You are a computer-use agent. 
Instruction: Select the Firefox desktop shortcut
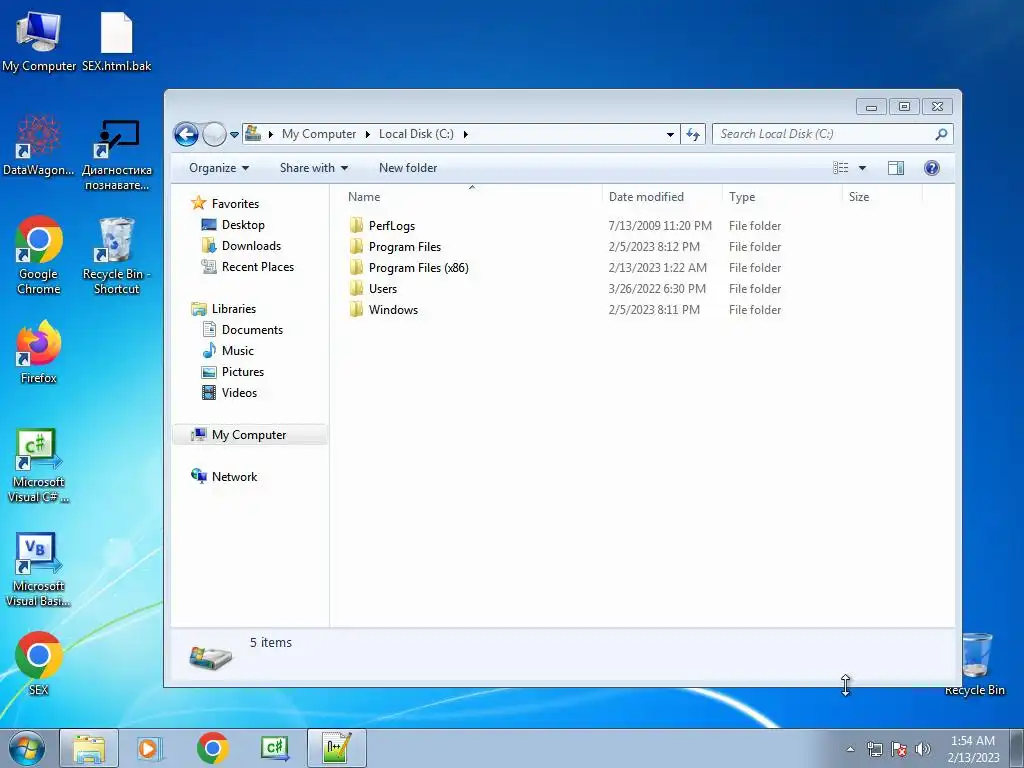(x=39, y=351)
